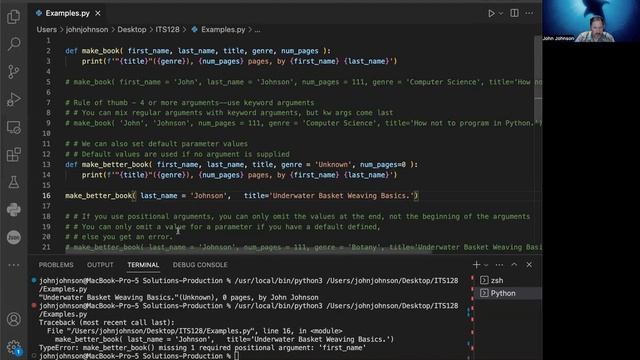Close the terminal panel
Image resolution: width=640 pixels, height=360 pixels.
(x=529, y=265)
